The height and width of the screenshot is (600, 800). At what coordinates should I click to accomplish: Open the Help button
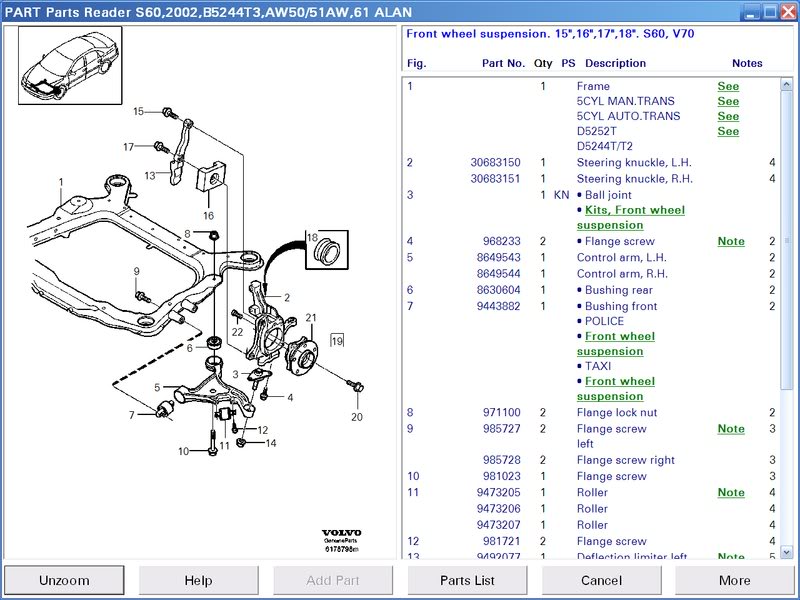coord(198,580)
